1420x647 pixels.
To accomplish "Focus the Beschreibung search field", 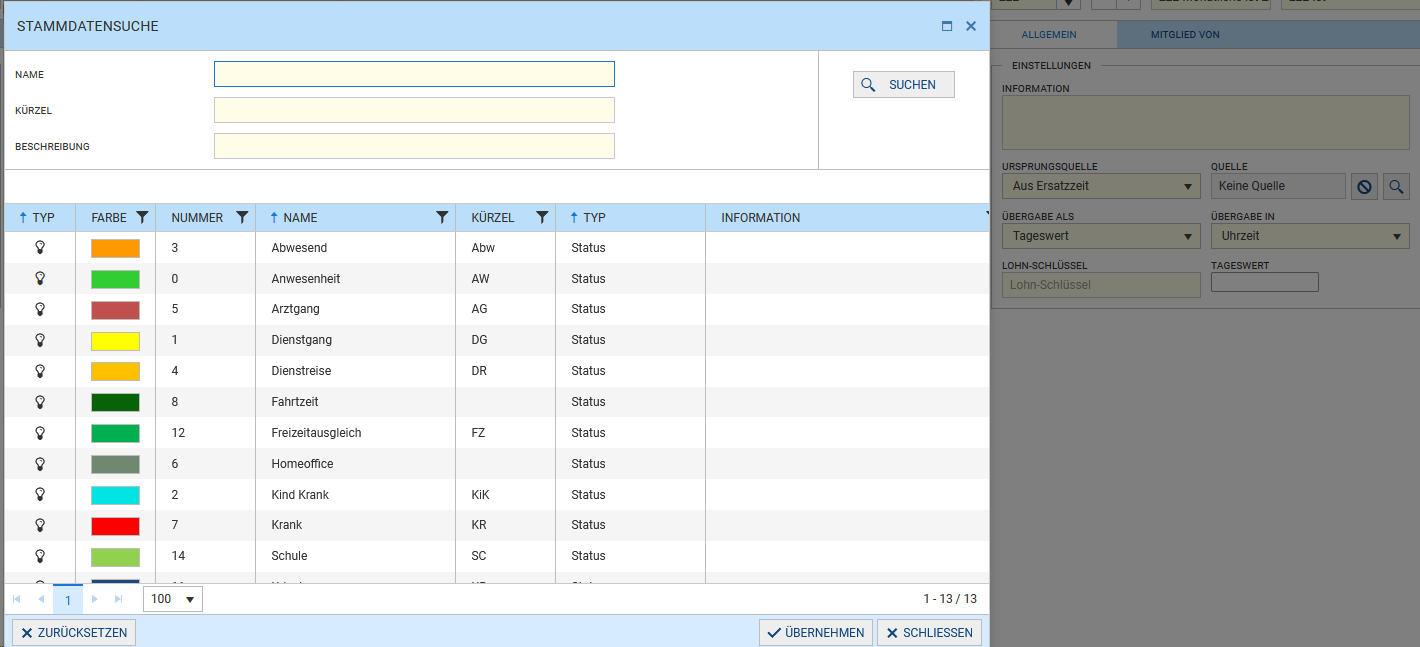I will pos(414,146).
